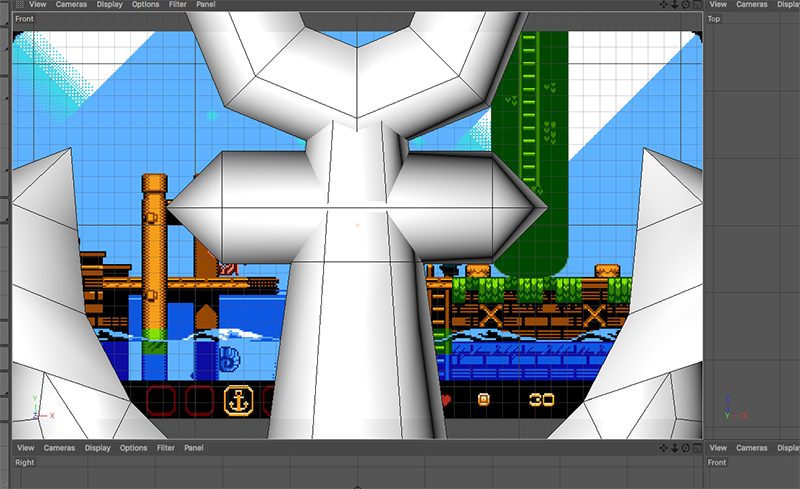The image size is (800, 489).
Task: Click the Front label in the viewport under Top
Action: [716, 462]
